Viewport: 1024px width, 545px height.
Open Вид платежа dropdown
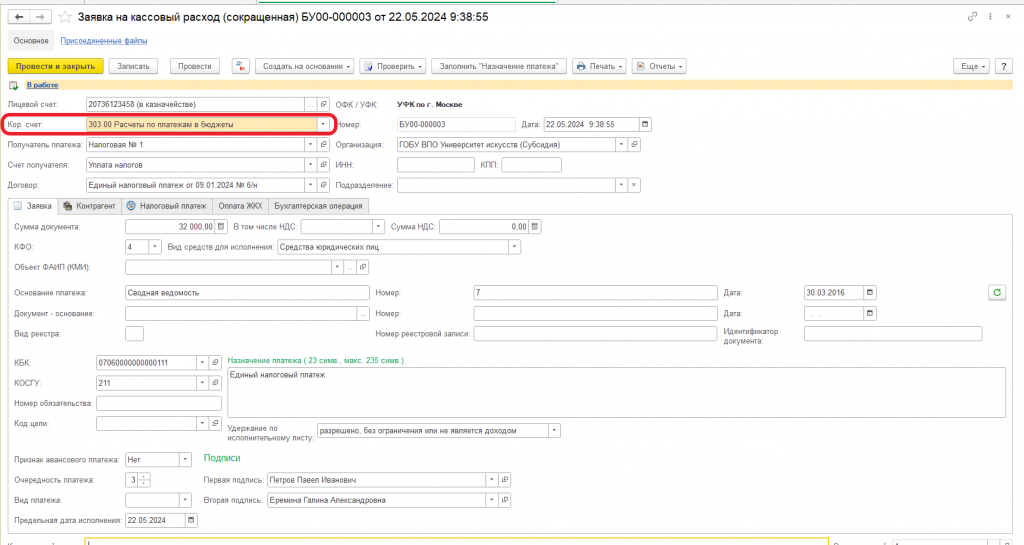coord(185,500)
